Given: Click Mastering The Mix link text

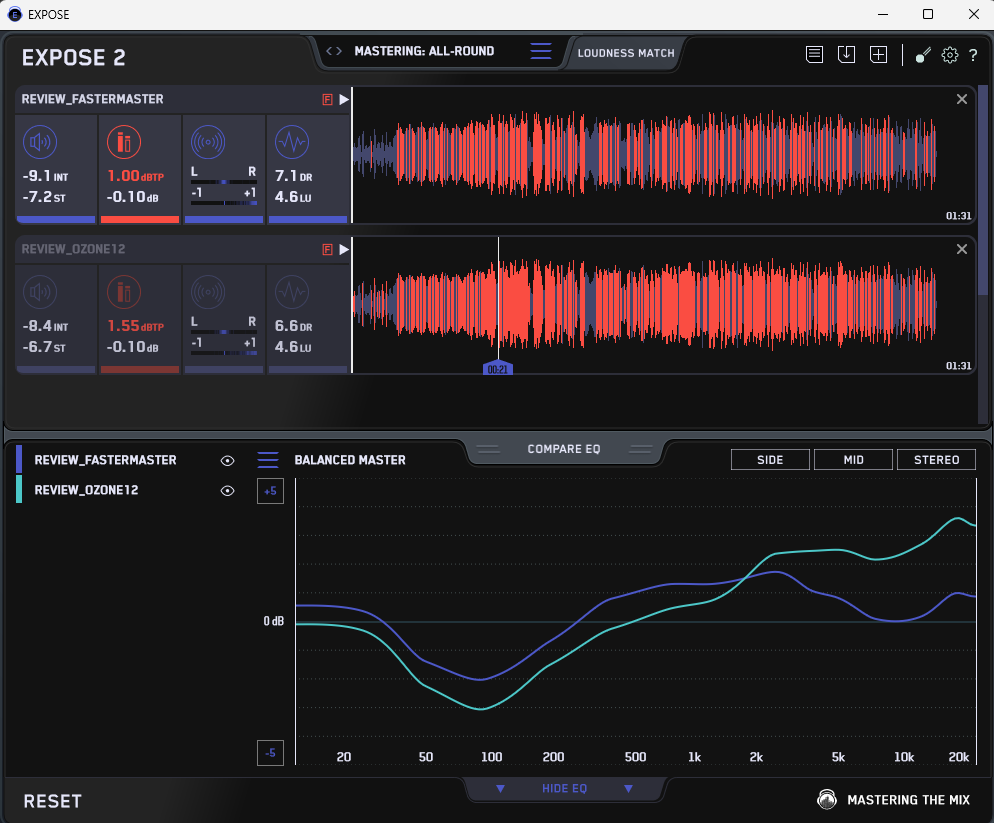Looking at the screenshot, I should pos(908,800).
